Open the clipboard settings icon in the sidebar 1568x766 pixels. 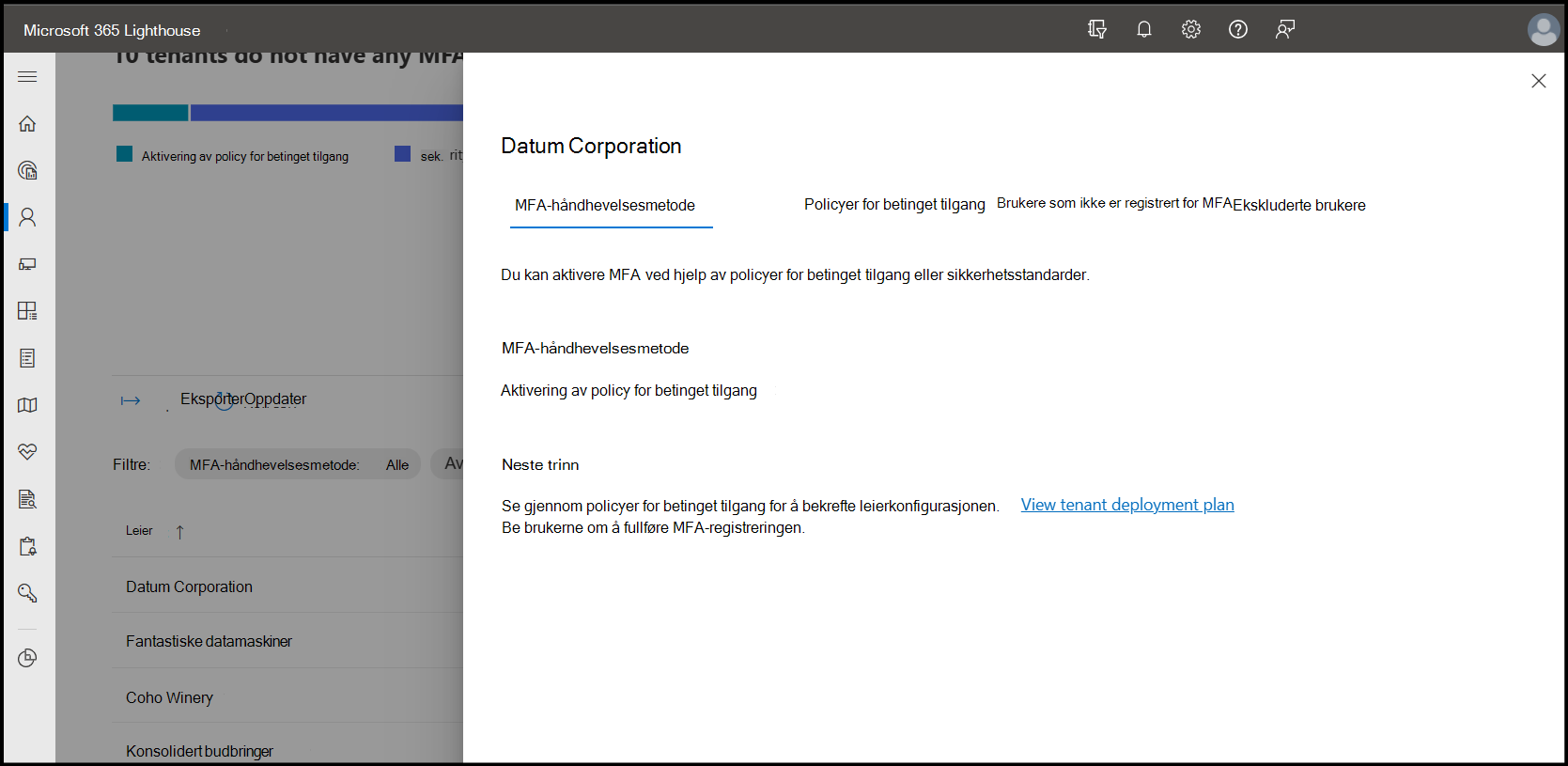[27, 546]
